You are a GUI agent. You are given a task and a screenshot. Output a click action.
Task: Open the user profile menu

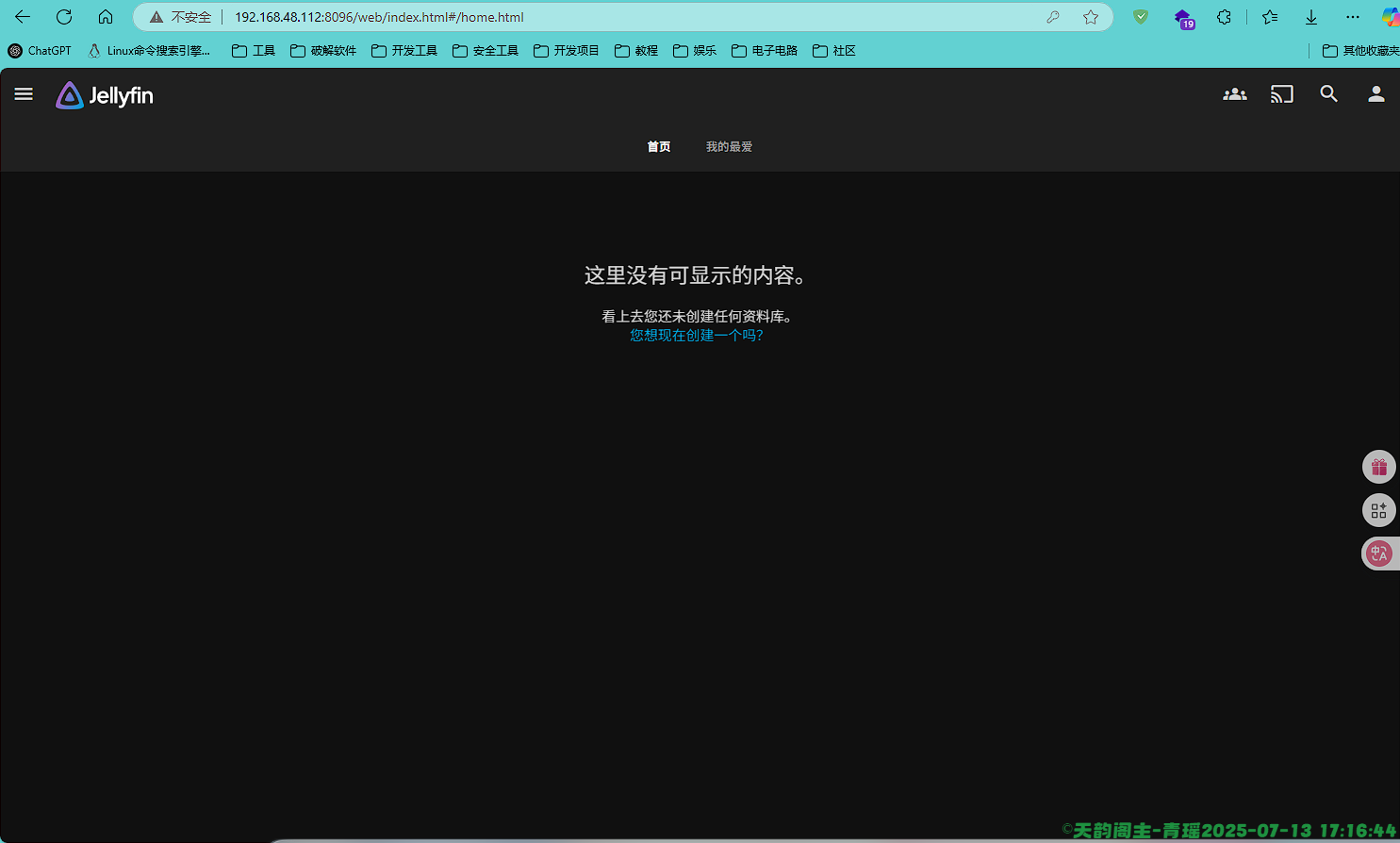coord(1375,93)
